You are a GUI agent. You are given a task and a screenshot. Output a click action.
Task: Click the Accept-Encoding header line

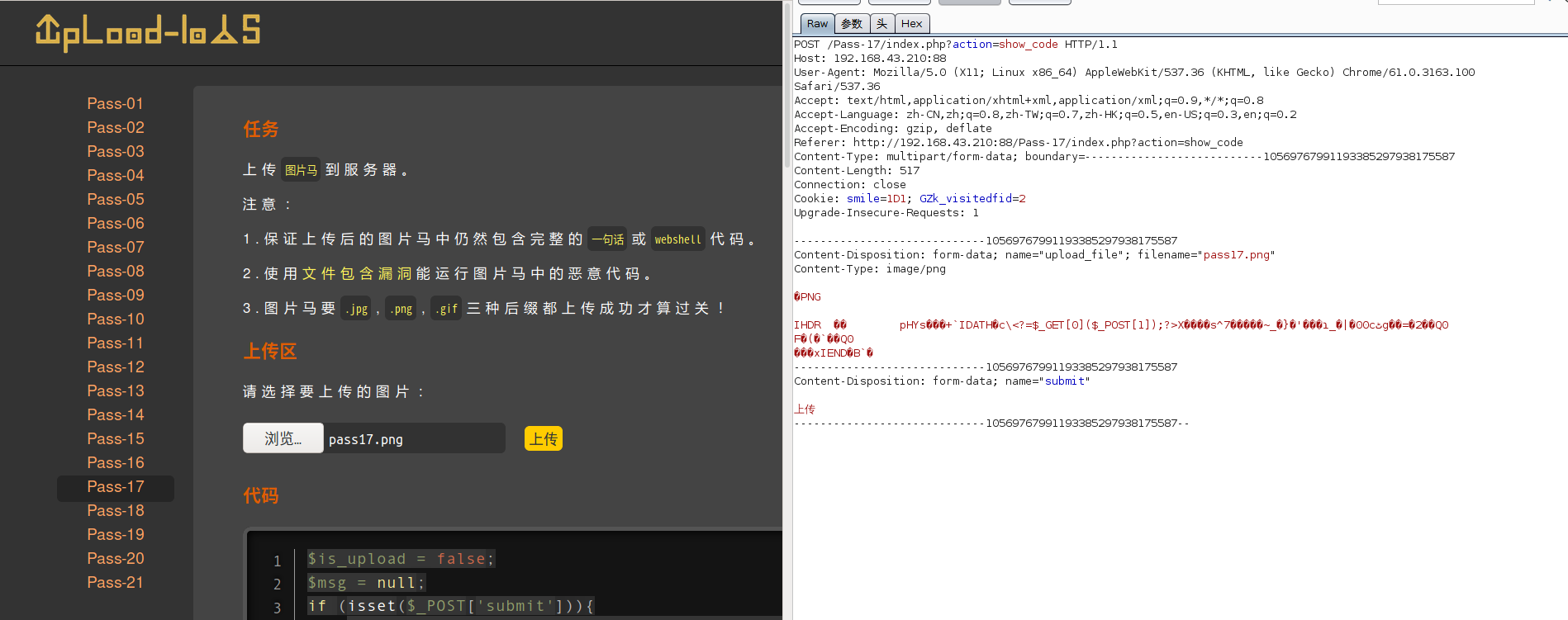coord(893,129)
